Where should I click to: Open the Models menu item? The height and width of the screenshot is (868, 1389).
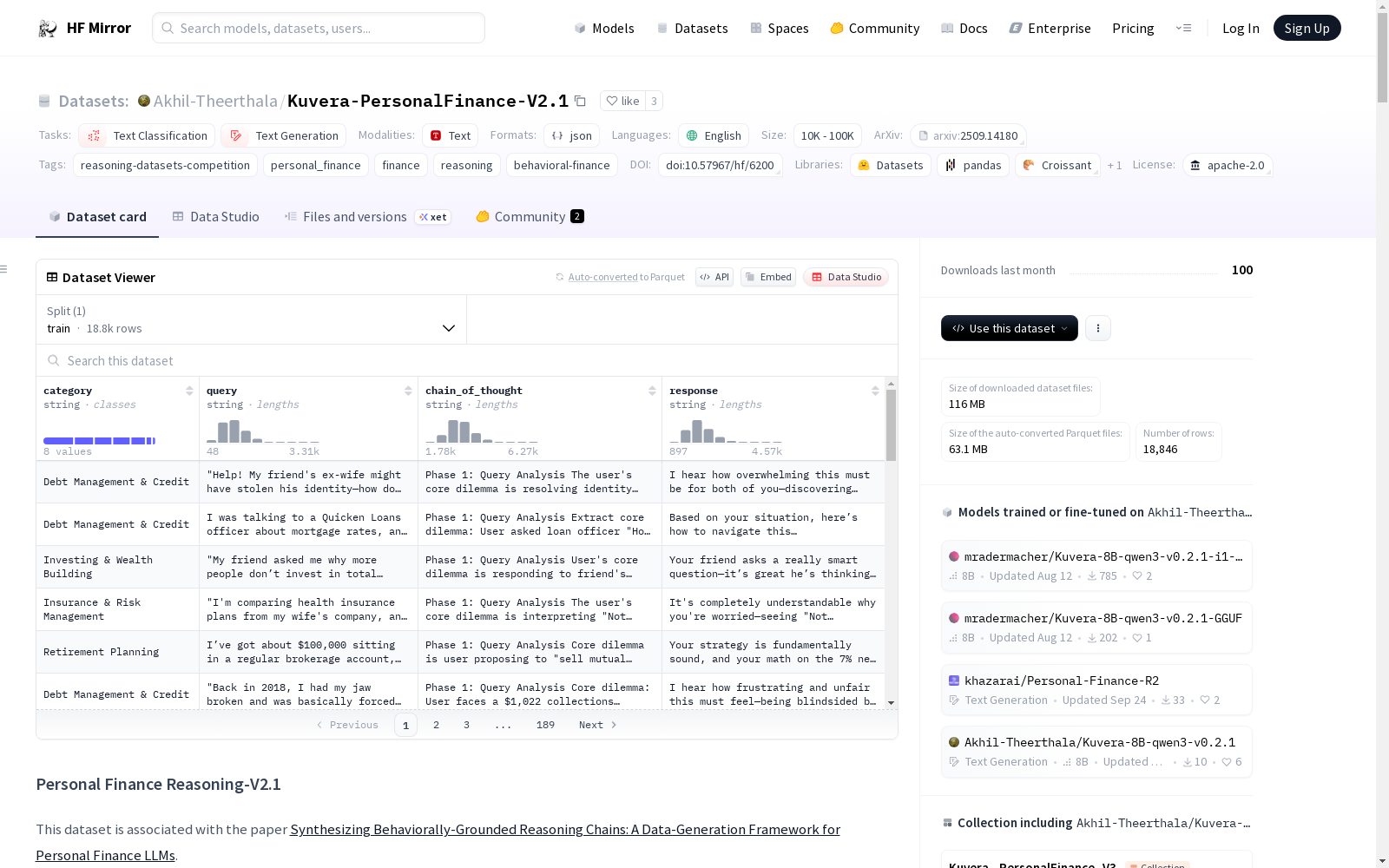[604, 28]
